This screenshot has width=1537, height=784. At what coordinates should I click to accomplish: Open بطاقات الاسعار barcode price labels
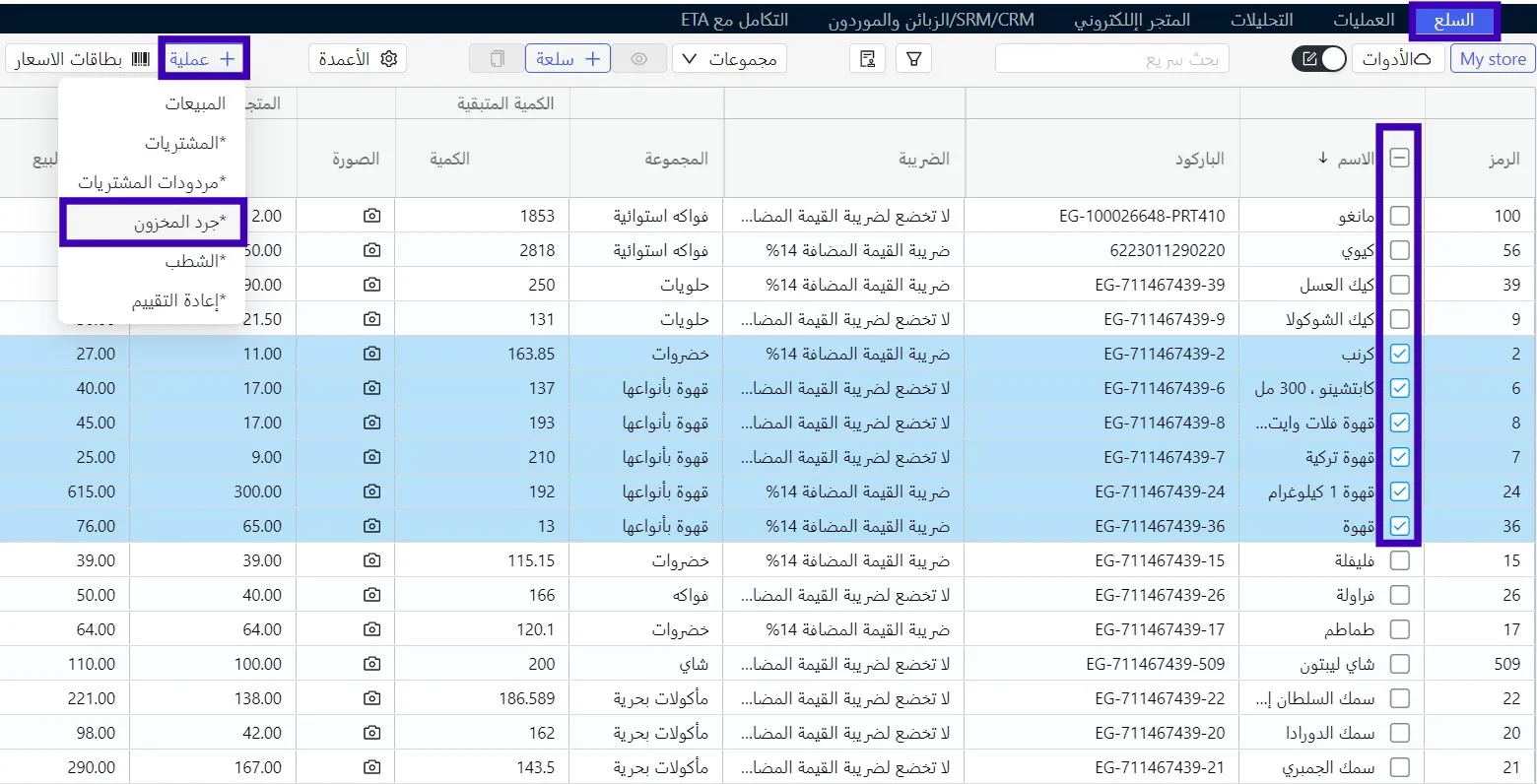coord(82,59)
